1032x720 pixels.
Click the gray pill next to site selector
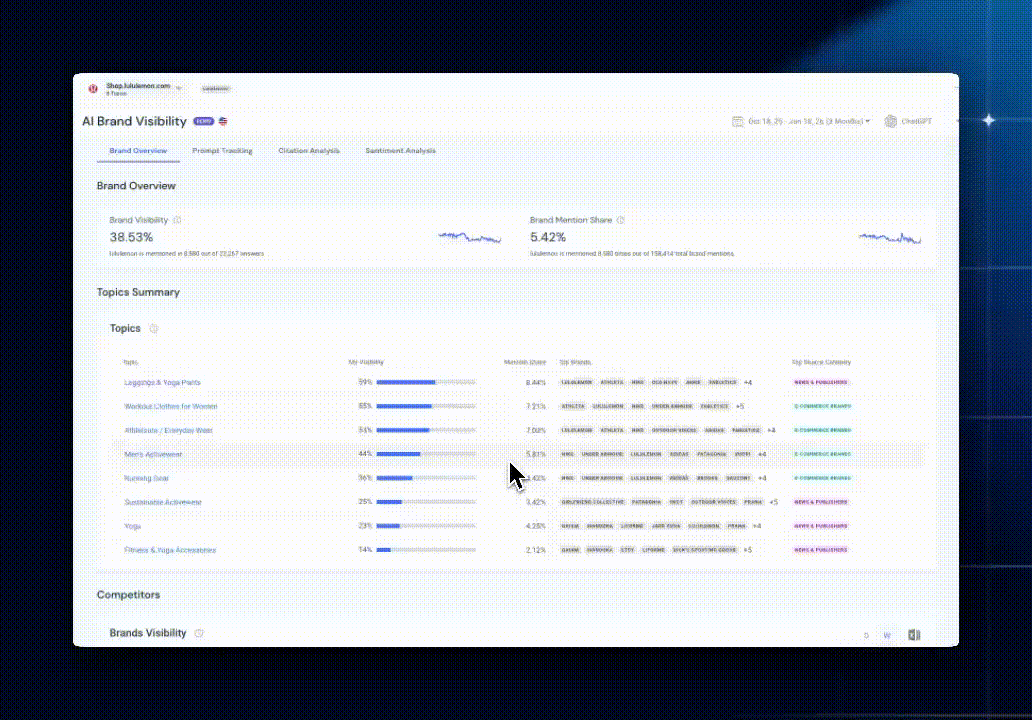click(x=216, y=89)
